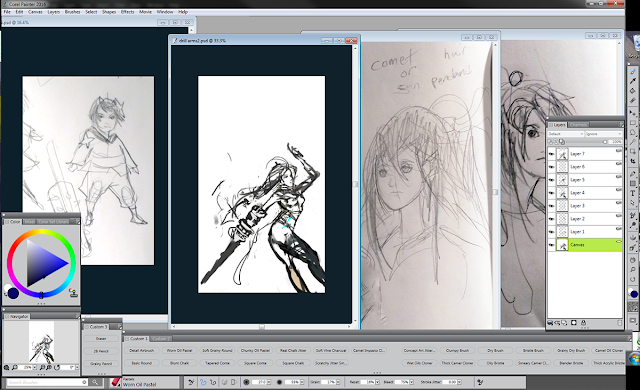Select the Paint Bucket tool
This screenshot has height=390, width=640.
[633, 91]
